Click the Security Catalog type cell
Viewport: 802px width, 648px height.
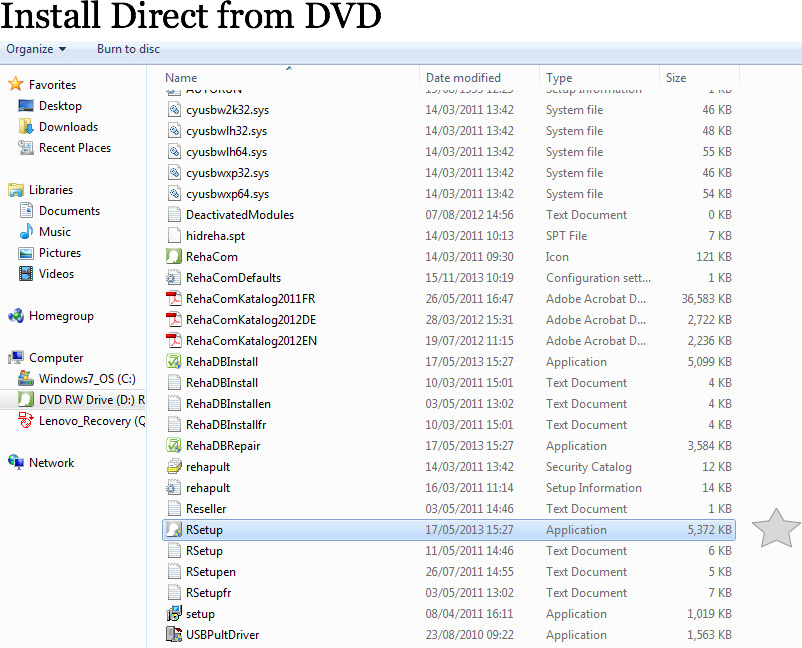pos(588,467)
